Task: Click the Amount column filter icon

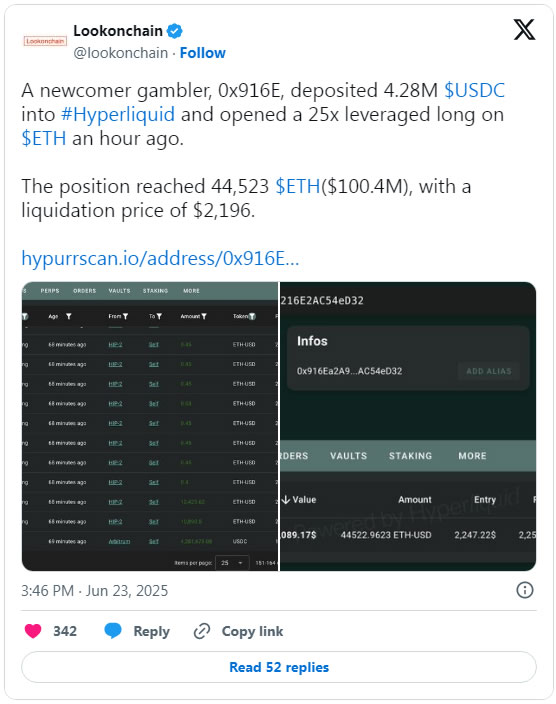Action: (x=204, y=317)
